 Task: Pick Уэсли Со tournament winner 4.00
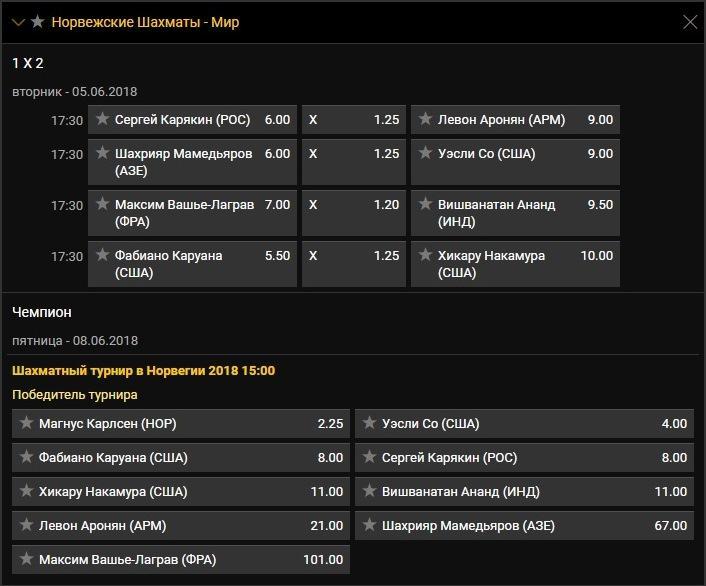(x=524, y=424)
